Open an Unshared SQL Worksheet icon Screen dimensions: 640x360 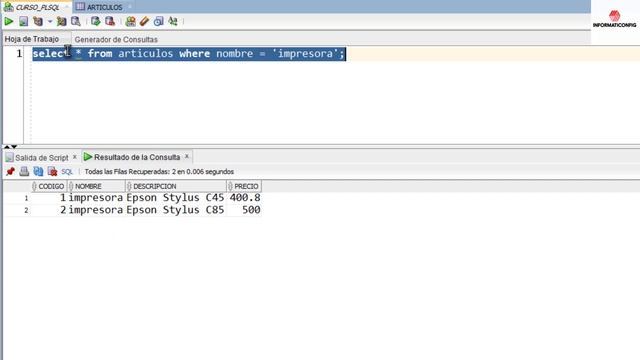(x=131, y=21)
